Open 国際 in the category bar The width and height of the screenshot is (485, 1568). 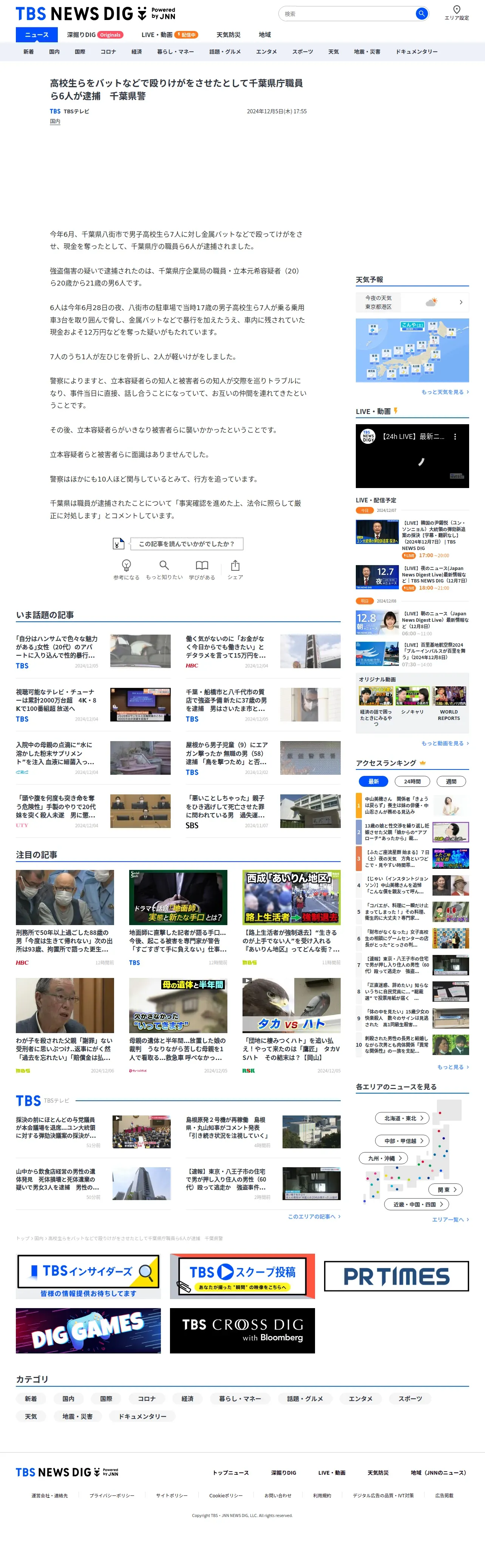click(80, 52)
